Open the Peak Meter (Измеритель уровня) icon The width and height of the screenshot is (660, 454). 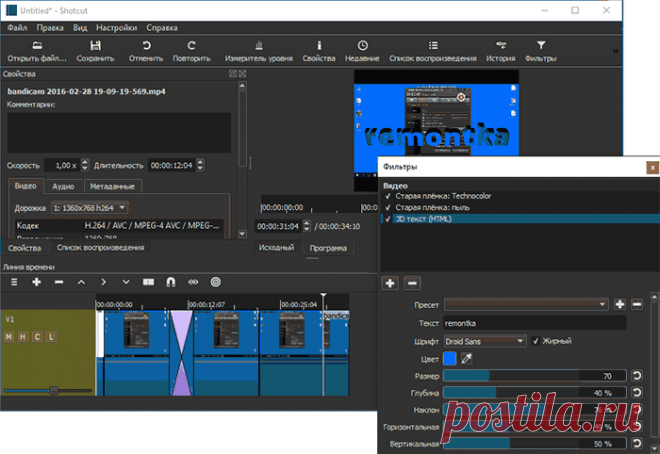[259, 45]
